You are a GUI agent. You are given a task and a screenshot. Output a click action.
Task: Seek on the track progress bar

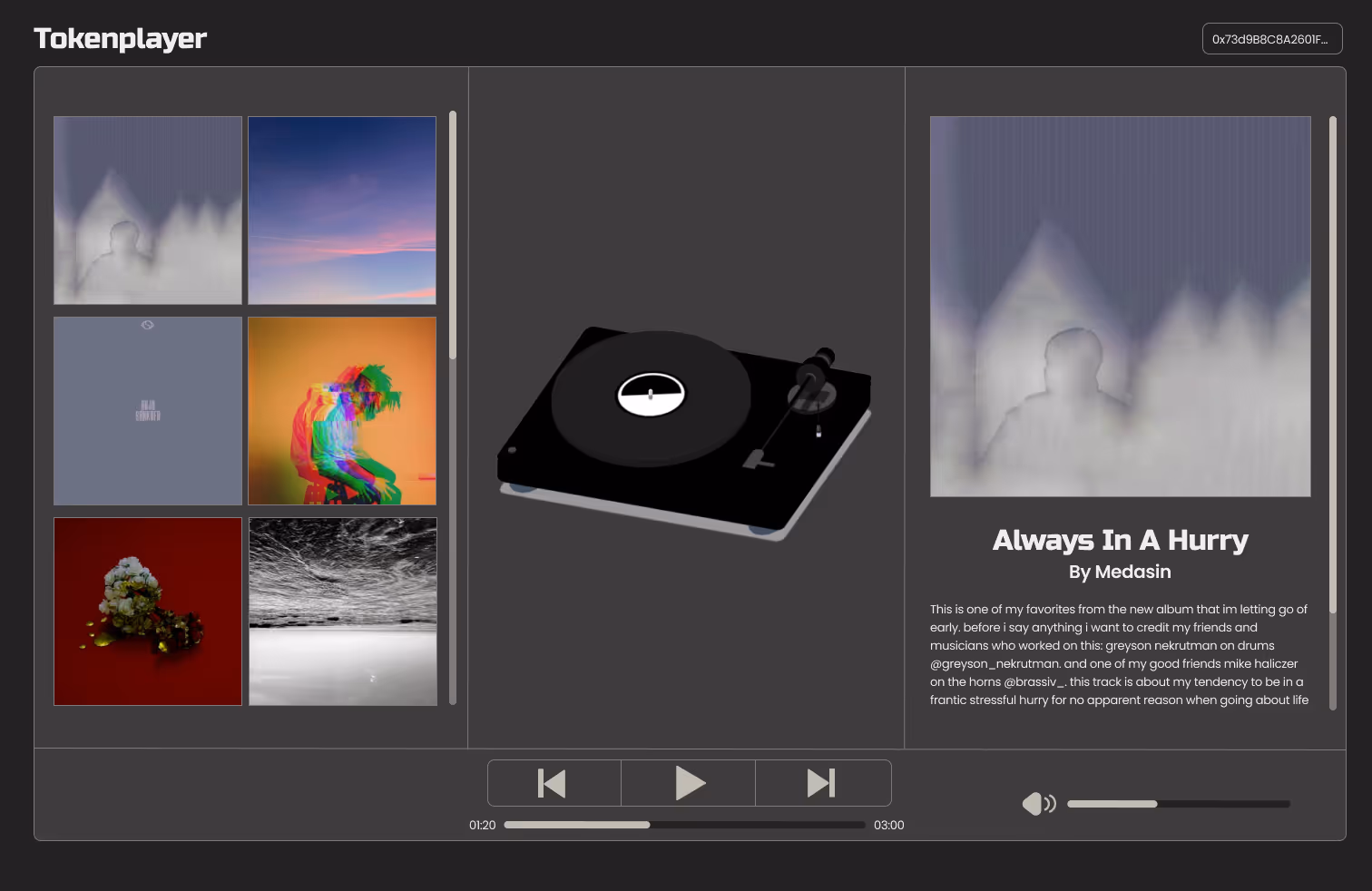[x=684, y=825]
